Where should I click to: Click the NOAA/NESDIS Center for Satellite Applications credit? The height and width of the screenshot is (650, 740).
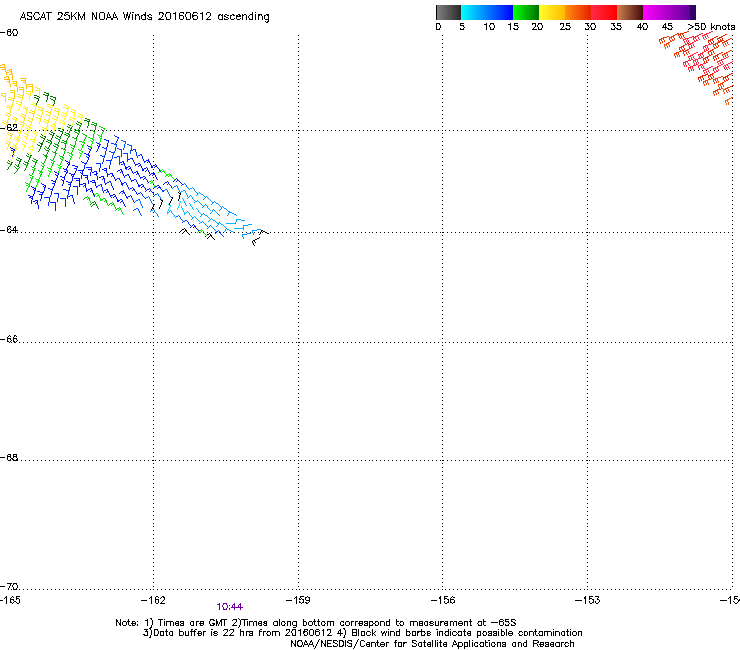(x=432, y=644)
